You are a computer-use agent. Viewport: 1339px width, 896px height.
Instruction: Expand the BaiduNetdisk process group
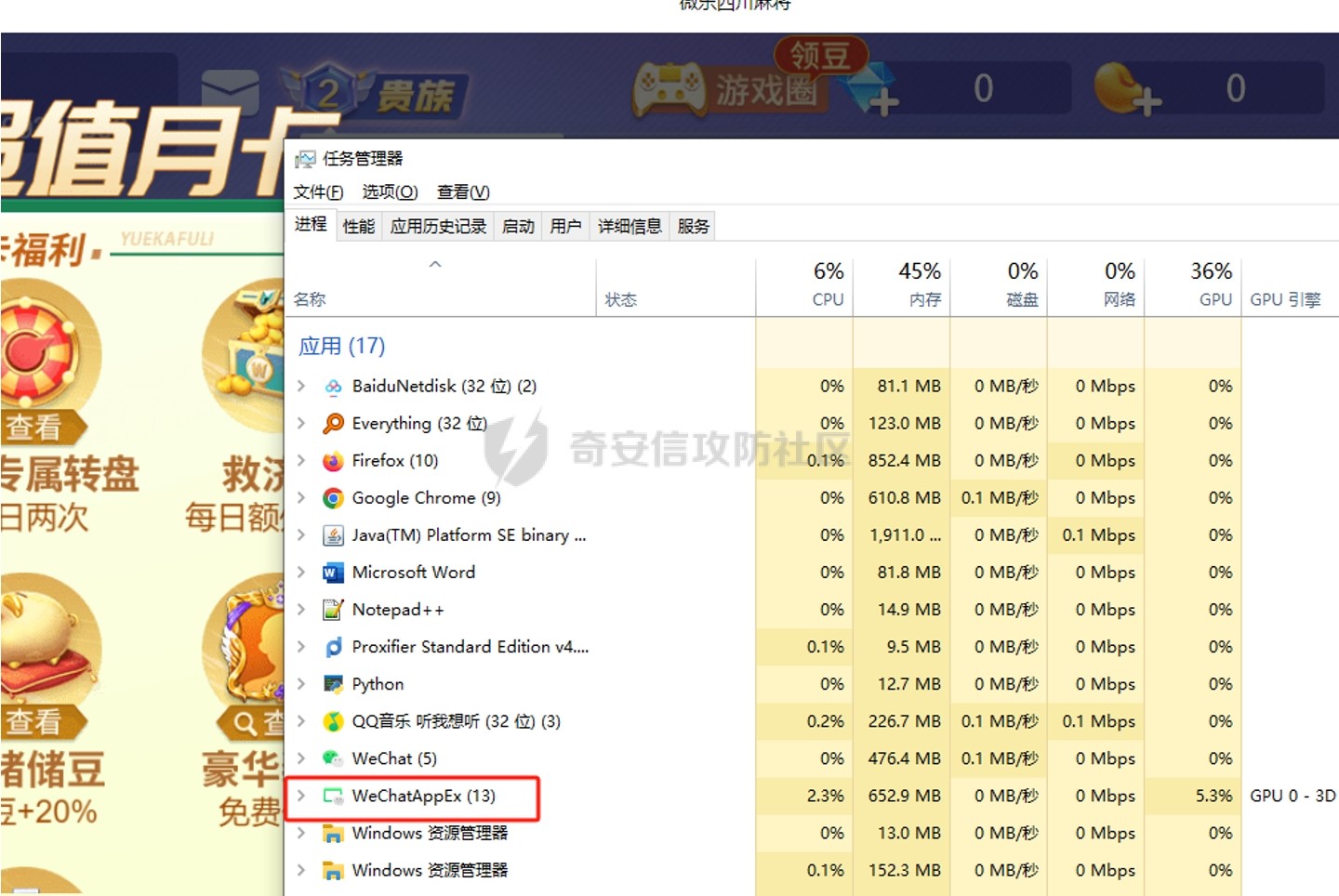coord(301,386)
